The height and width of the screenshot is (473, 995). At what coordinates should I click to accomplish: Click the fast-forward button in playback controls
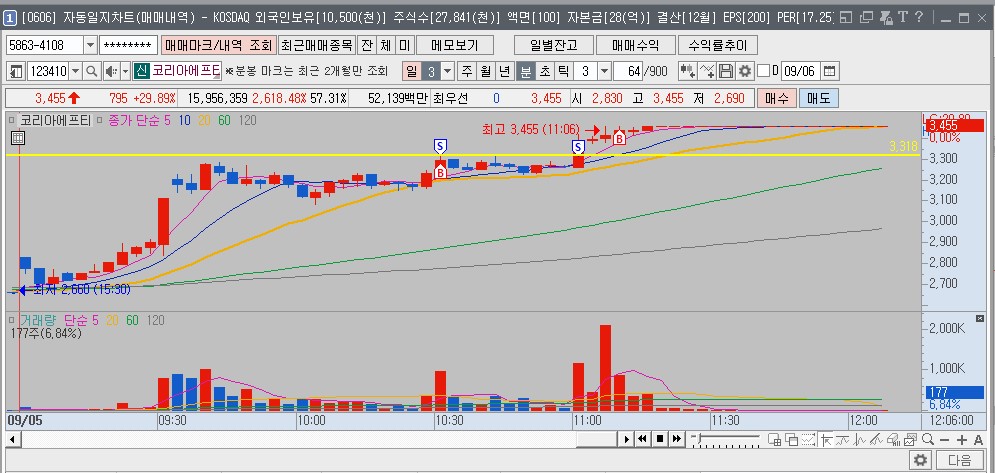coord(676,439)
